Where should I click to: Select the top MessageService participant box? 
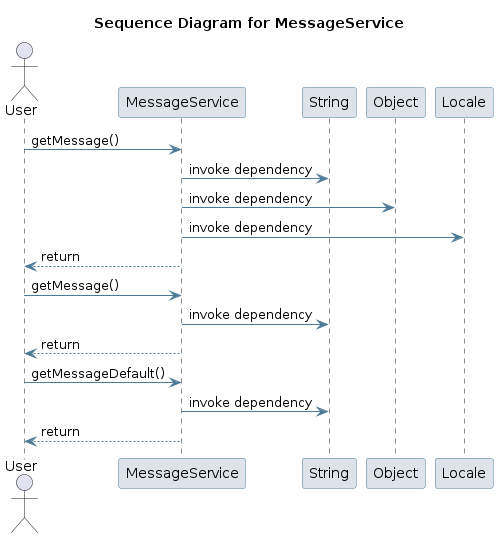[182, 102]
